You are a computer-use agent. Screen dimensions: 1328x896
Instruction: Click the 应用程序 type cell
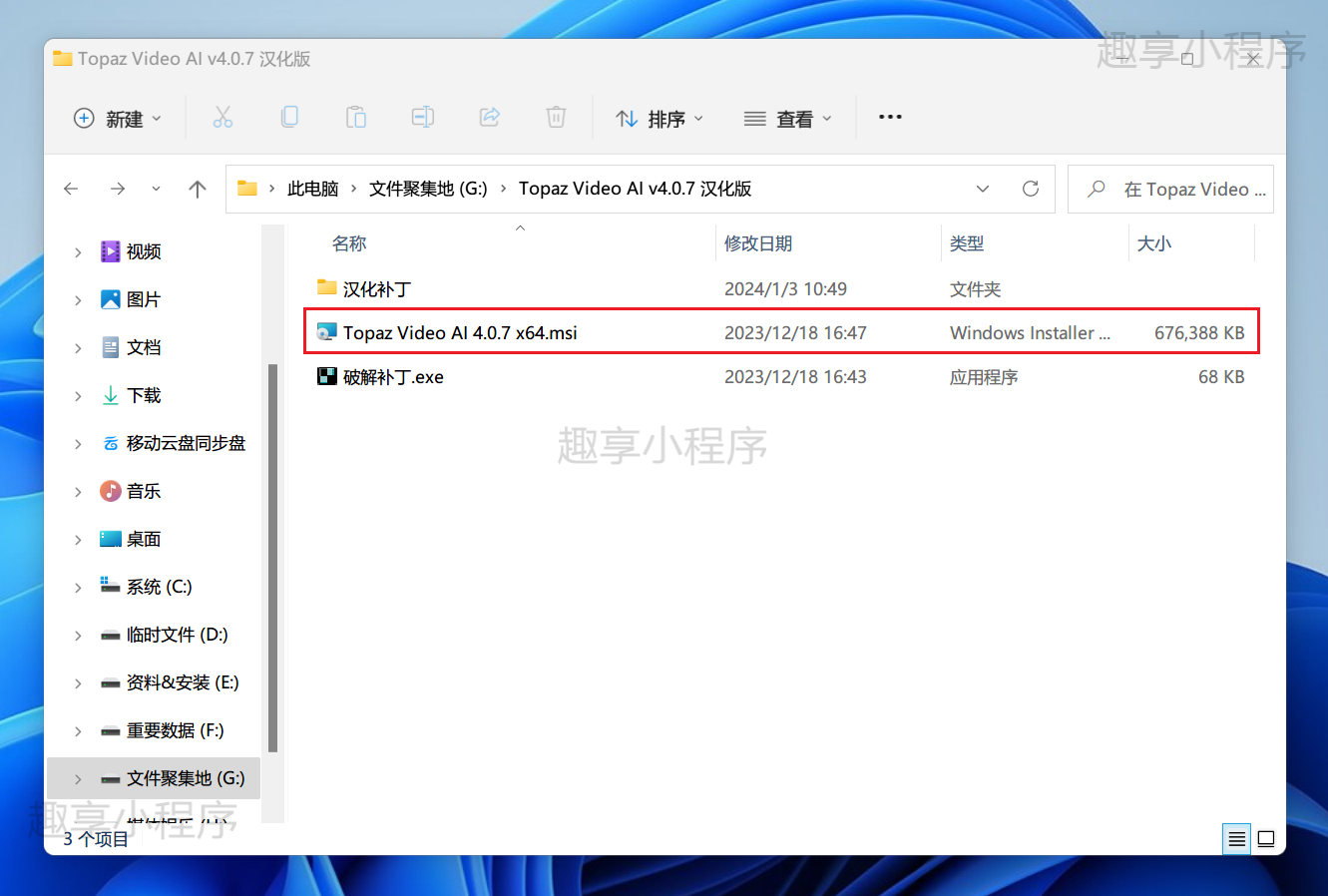tap(984, 377)
